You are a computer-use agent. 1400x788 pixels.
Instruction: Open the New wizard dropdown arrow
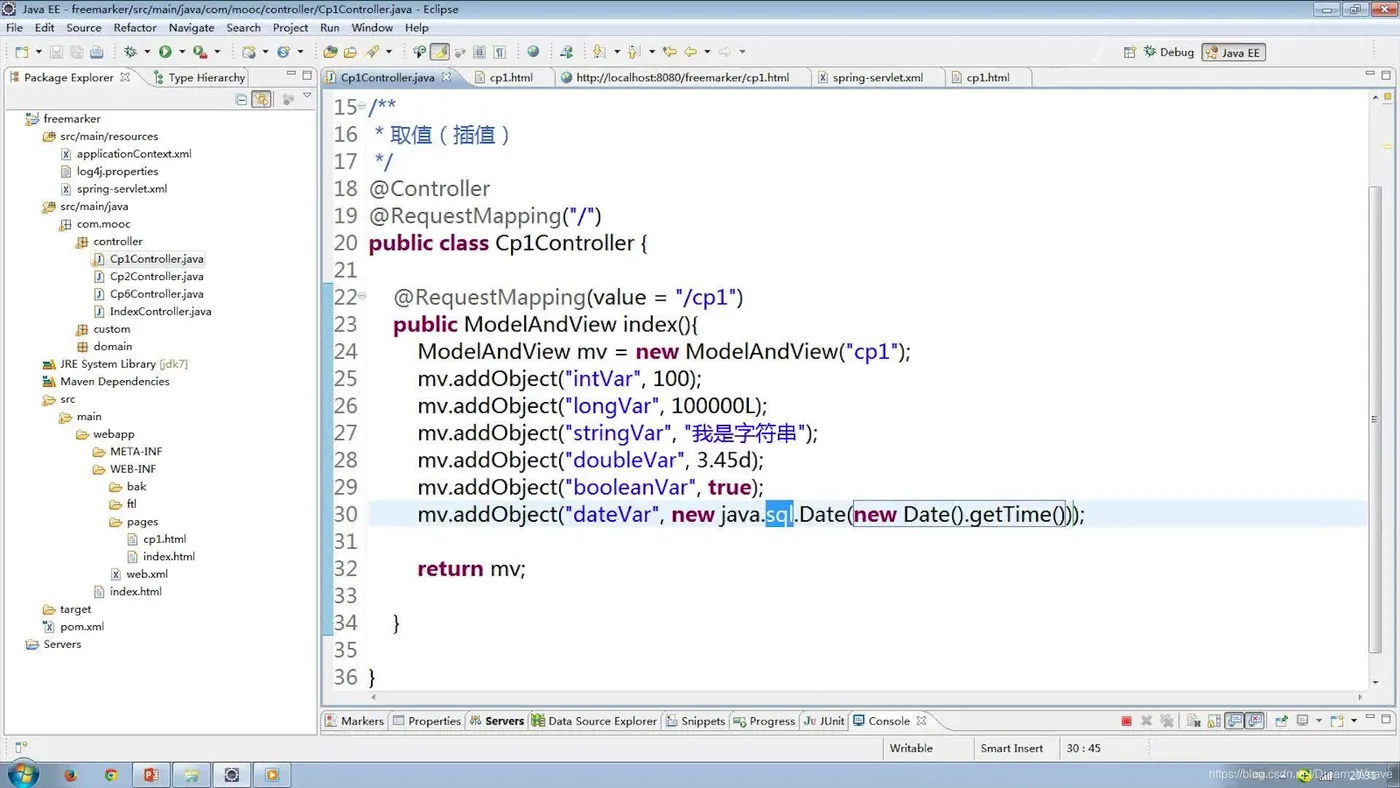pyautogui.click(x=39, y=52)
